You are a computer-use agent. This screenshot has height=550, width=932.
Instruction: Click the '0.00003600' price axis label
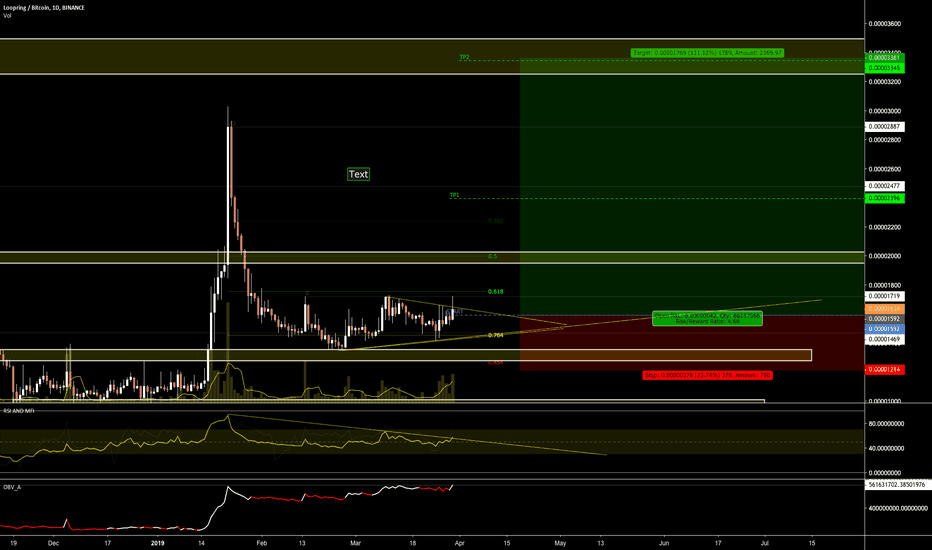click(884, 24)
